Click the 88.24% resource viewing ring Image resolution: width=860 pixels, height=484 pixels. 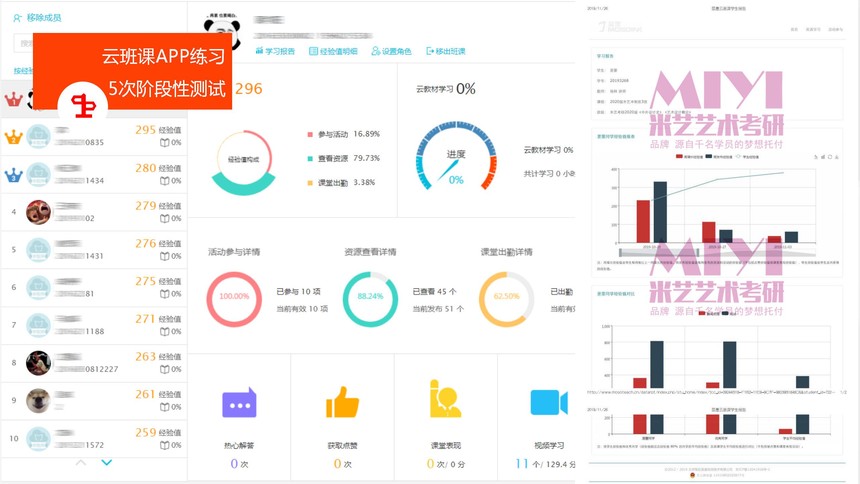point(370,300)
